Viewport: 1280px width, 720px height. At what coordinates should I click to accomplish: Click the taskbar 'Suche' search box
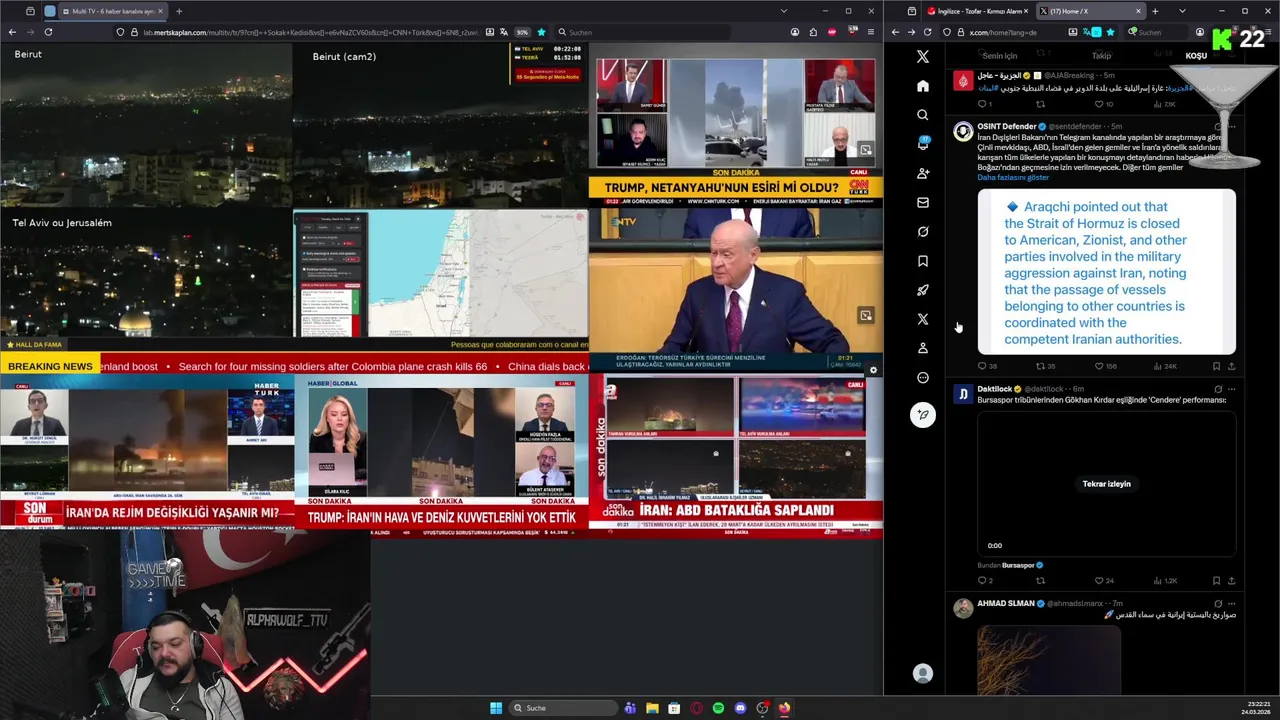563,708
